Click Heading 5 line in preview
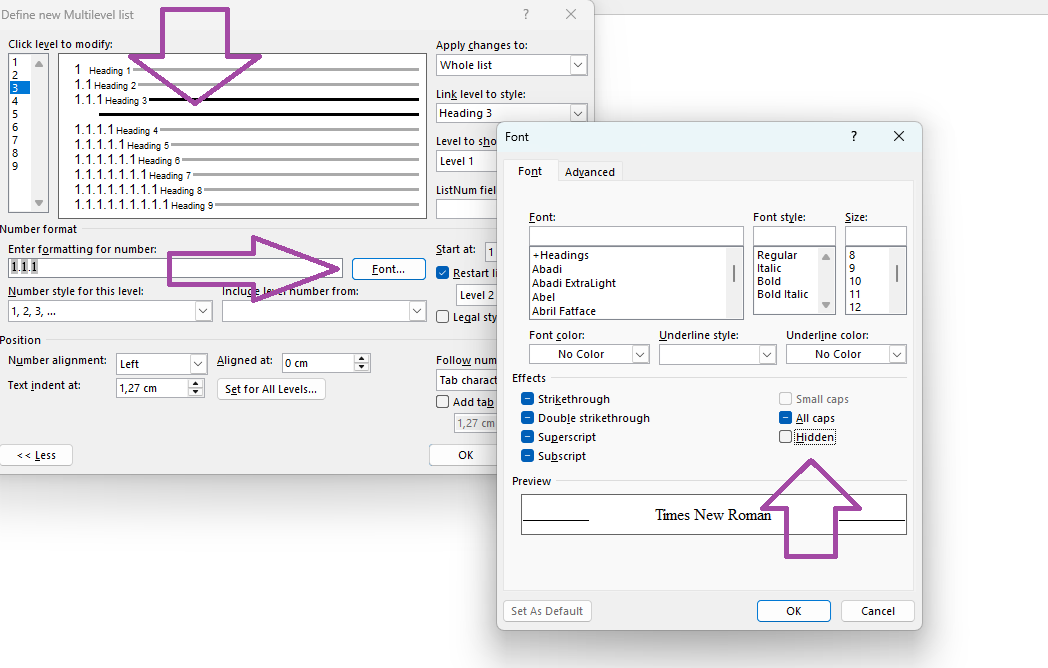Screen dimensions: 1048x668 coord(246,144)
